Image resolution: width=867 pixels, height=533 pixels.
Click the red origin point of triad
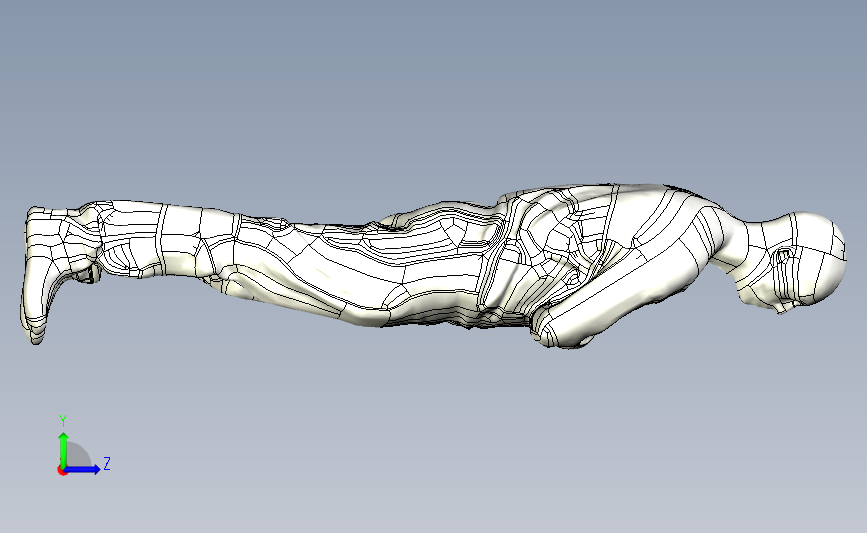[x=62, y=471]
